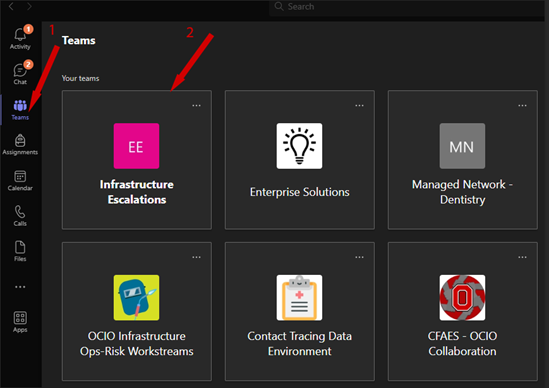Open more options for OCIO Infrastructure Ops-Risk
This screenshot has height=388, width=549.
[x=196, y=257]
